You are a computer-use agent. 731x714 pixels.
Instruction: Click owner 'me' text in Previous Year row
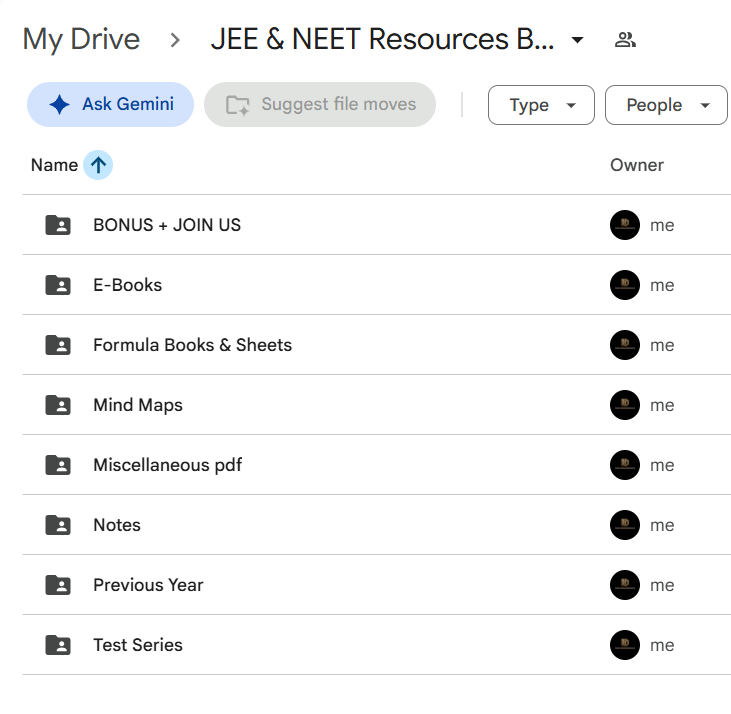tap(662, 585)
